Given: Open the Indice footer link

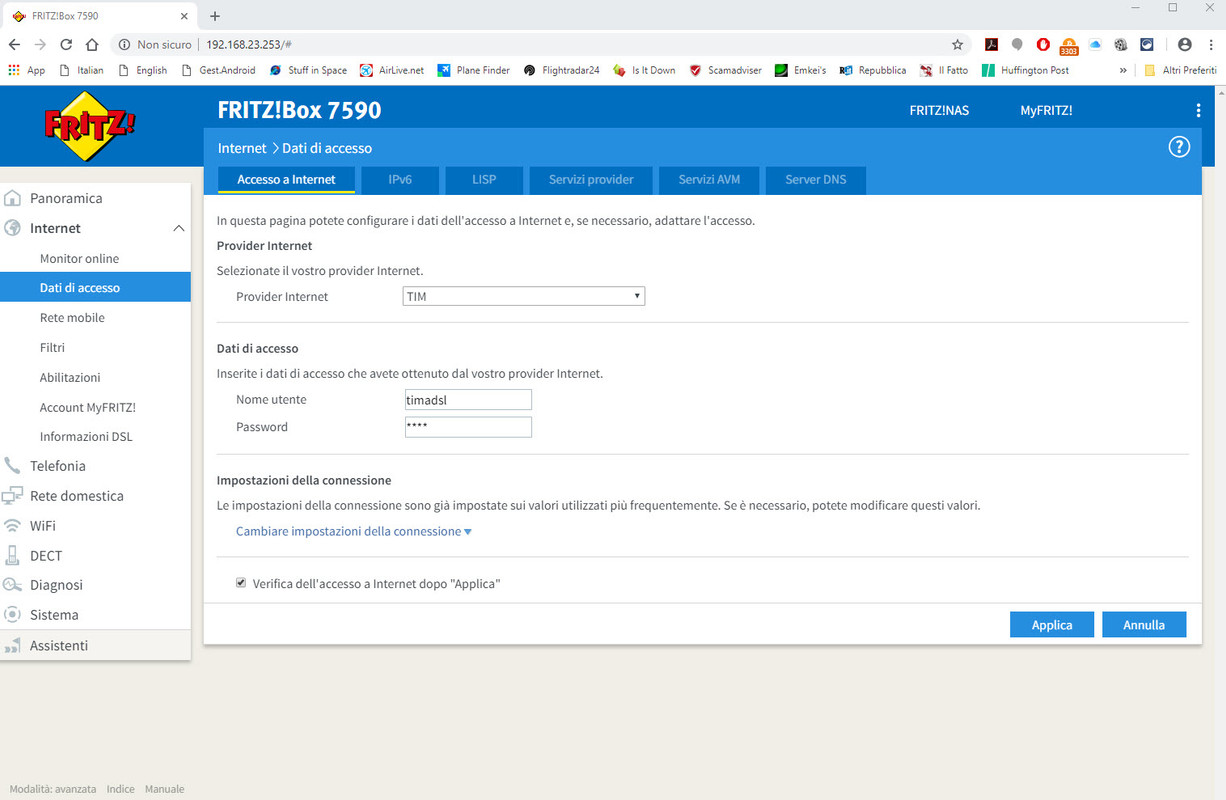Looking at the screenshot, I should tap(120, 789).
